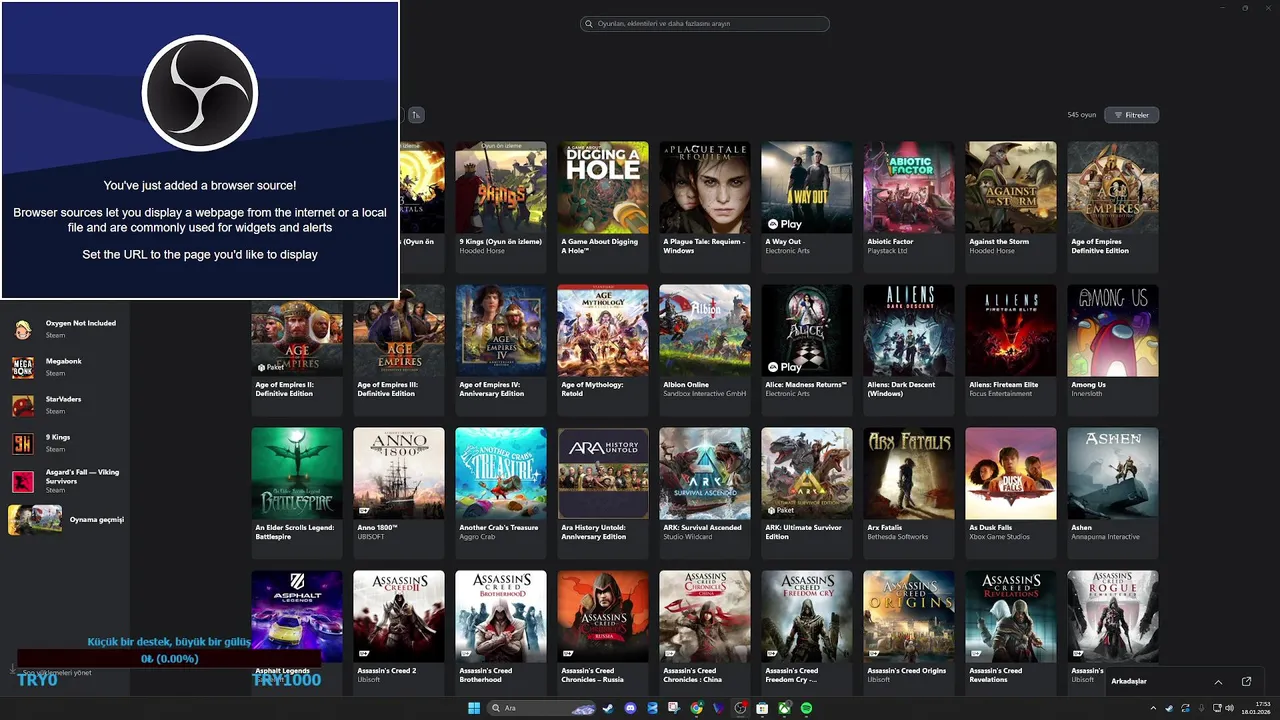This screenshot has width=1280, height=720.
Task: Click the EA Play badge on Alice: Madness Returns
Action: pos(784,367)
